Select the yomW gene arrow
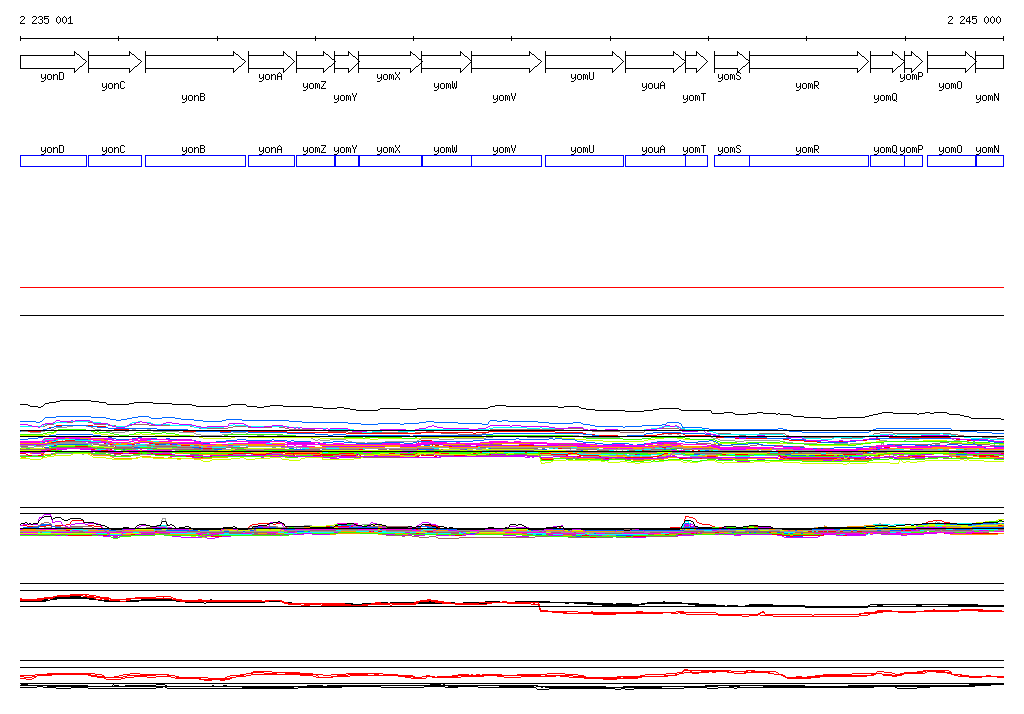The height and width of the screenshot is (714, 1024). tap(447, 62)
